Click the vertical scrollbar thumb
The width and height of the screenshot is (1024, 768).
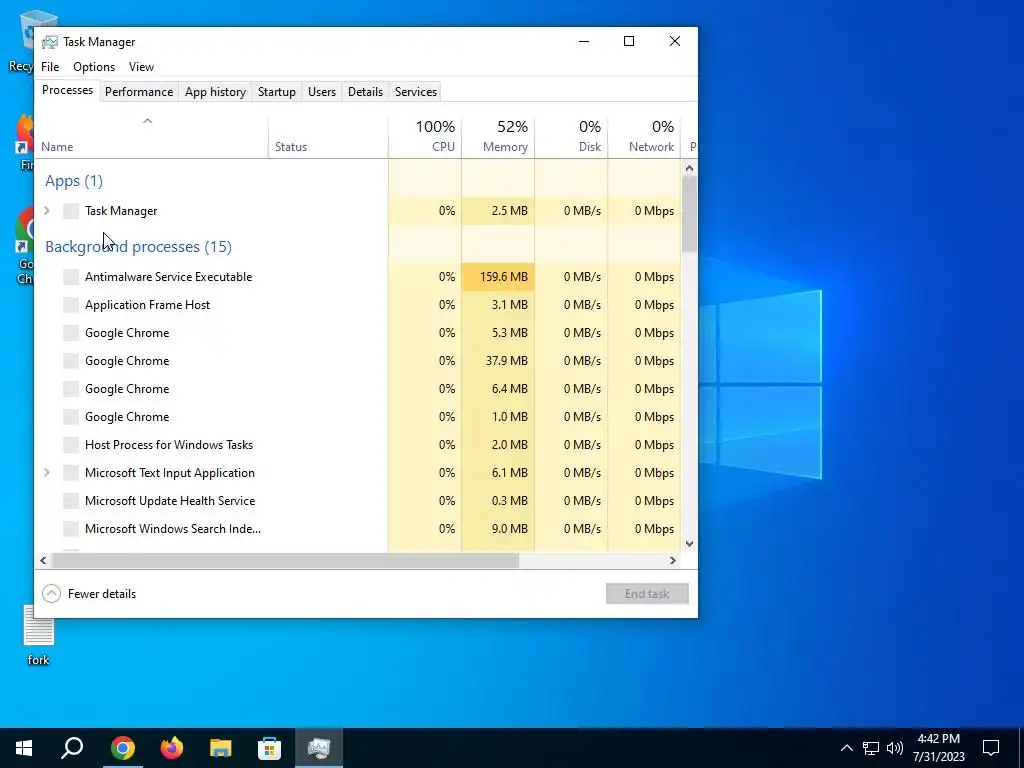coord(689,214)
